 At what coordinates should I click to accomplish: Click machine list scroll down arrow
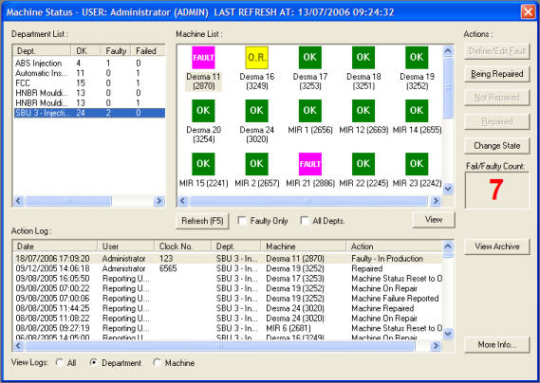pos(448,189)
